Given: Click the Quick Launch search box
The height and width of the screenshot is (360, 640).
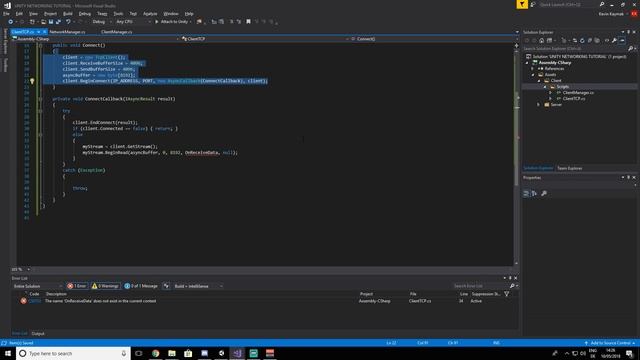Looking at the screenshot, I should tap(568, 4).
